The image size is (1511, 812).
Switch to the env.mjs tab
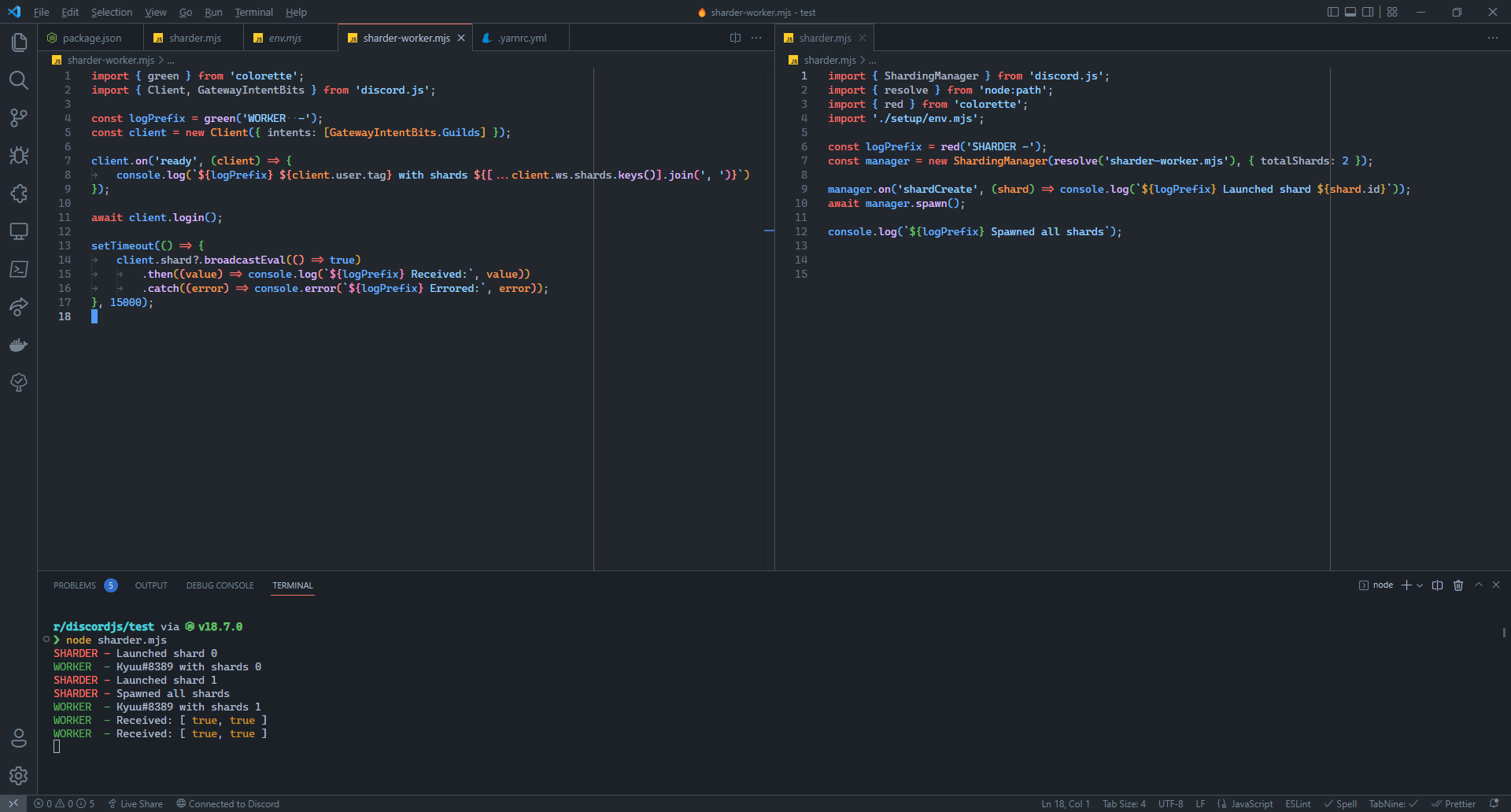pyautogui.click(x=285, y=37)
